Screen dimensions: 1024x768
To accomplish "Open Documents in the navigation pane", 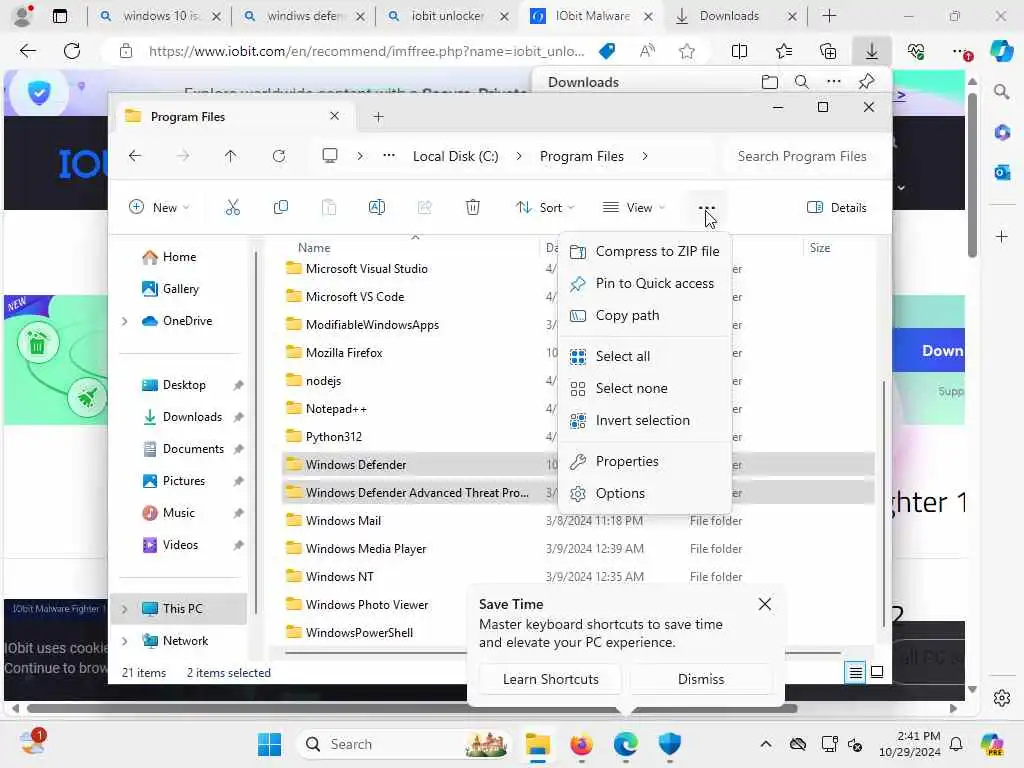I will tap(193, 449).
